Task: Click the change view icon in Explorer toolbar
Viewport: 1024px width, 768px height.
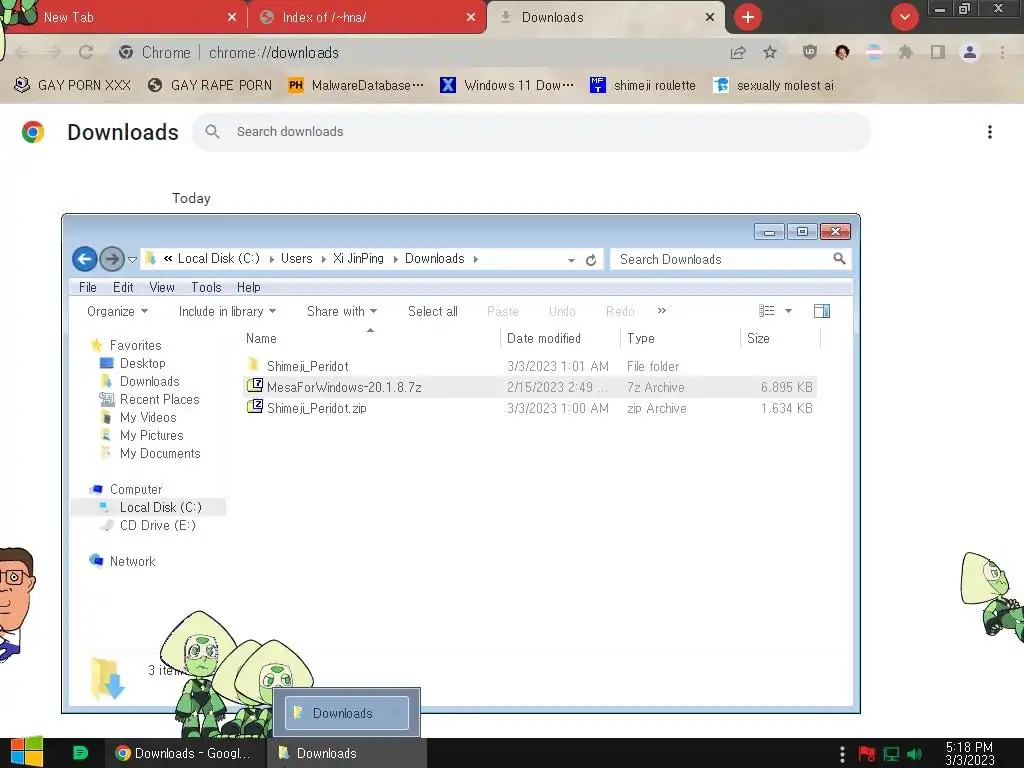Action: click(767, 311)
